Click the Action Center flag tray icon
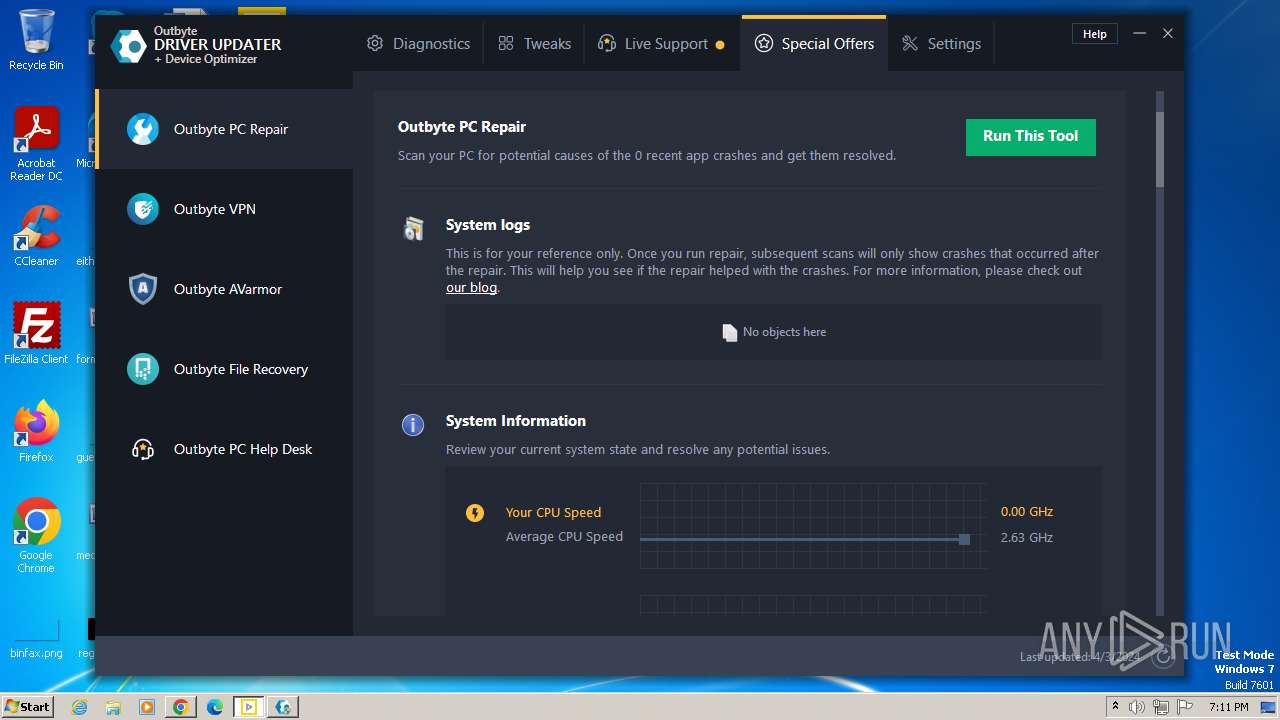 coord(1185,707)
